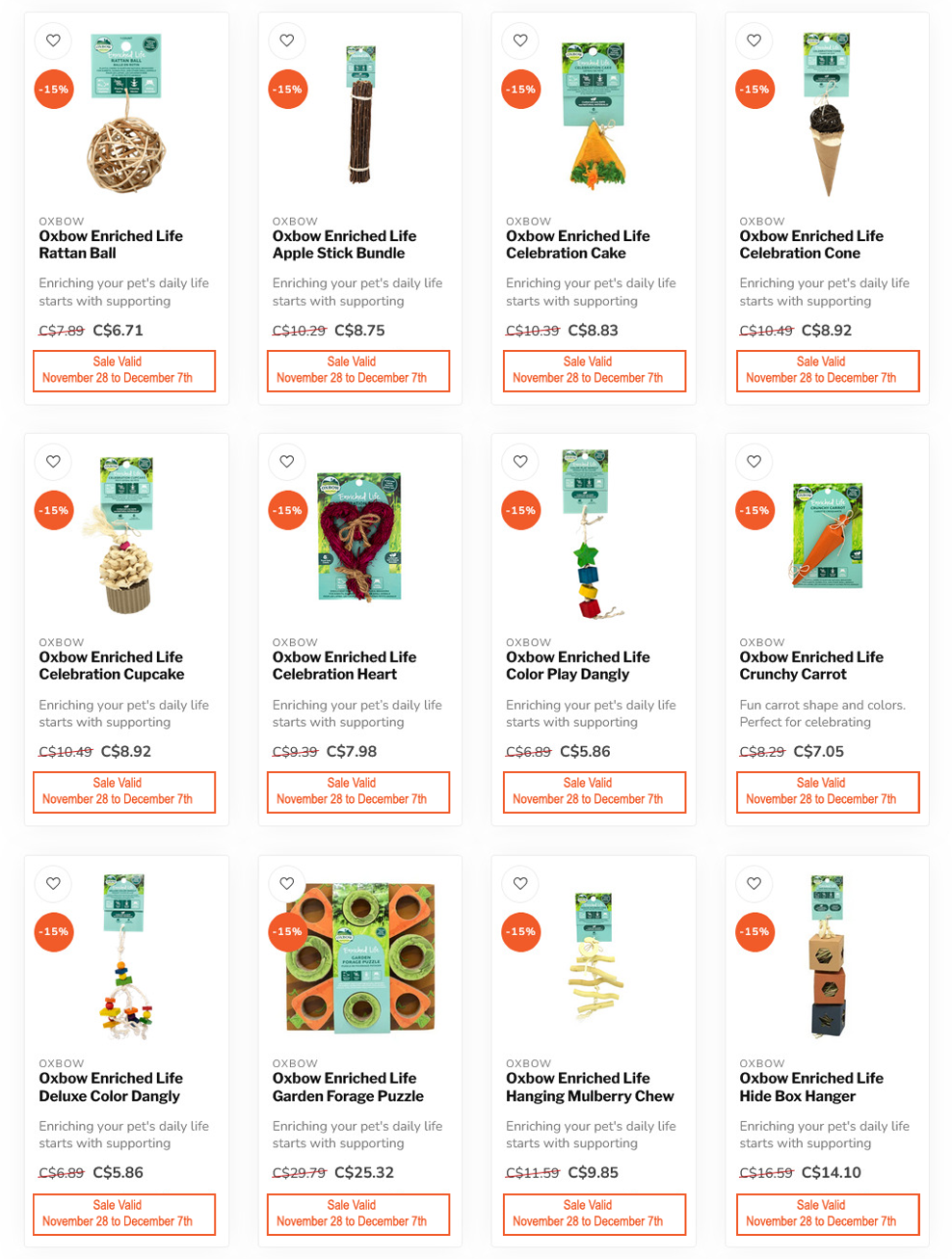Click the heart on Celebration Cake card
Viewport: 952px width, 1259px height.
tap(520, 40)
